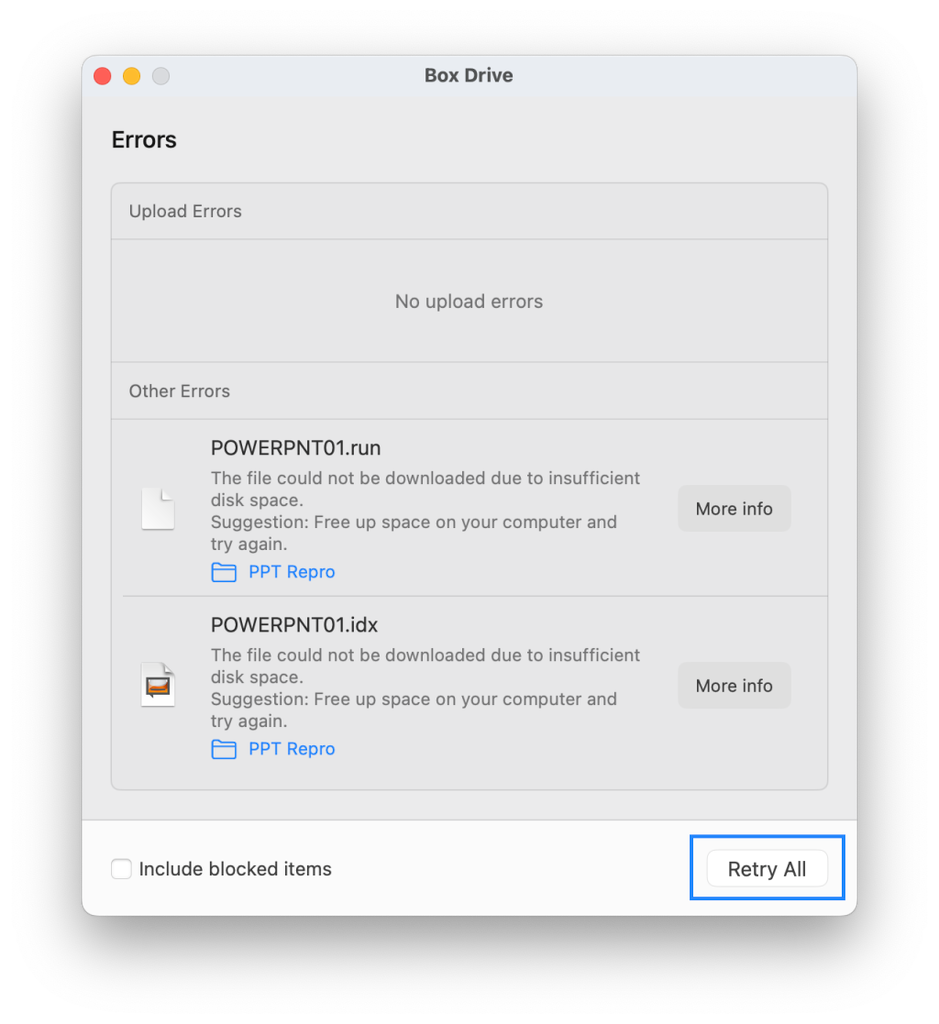The width and height of the screenshot is (939, 1024).
Task: Click the Include blocked items label
Action: click(x=235, y=869)
